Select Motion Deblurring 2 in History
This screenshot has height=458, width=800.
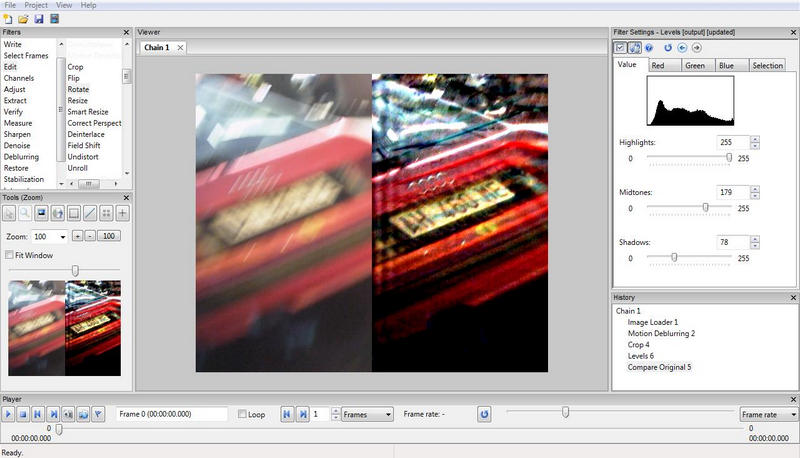661,333
